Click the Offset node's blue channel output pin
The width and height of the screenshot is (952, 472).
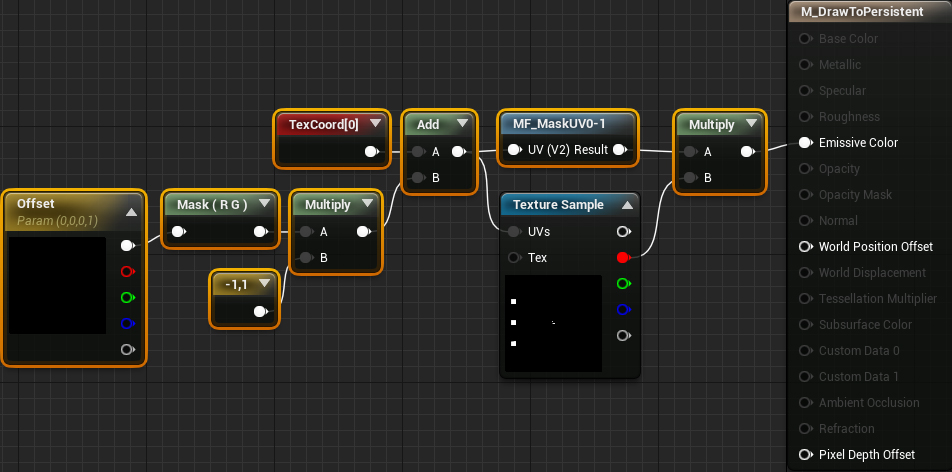(127, 323)
